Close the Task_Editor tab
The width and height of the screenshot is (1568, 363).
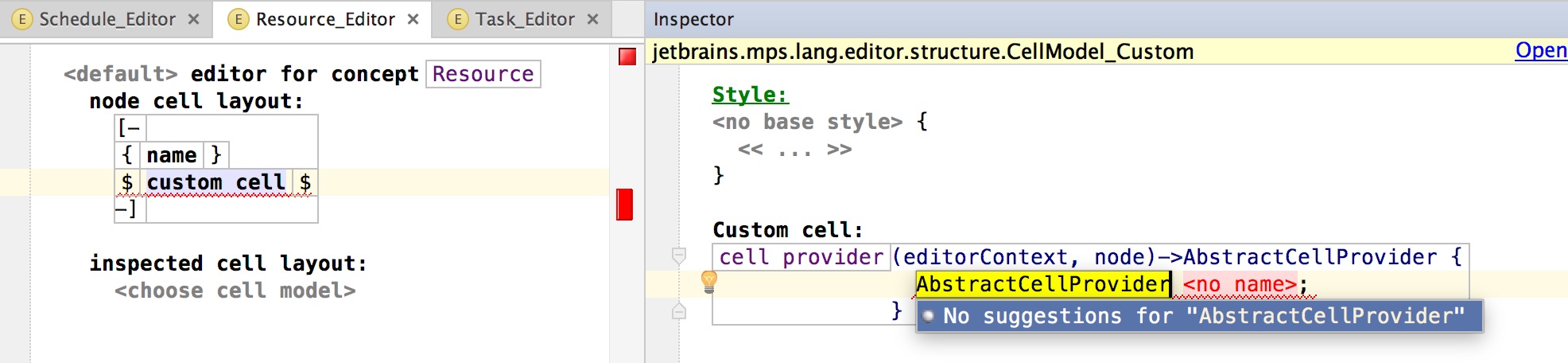pos(592,19)
